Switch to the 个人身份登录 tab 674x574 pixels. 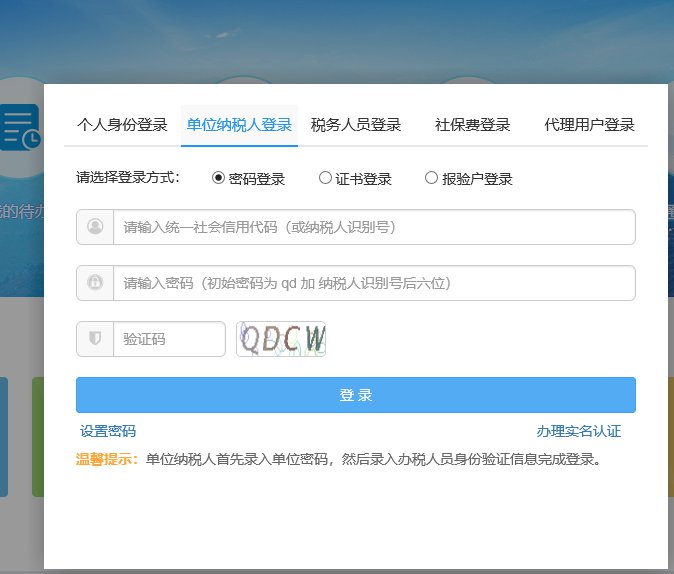point(122,125)
